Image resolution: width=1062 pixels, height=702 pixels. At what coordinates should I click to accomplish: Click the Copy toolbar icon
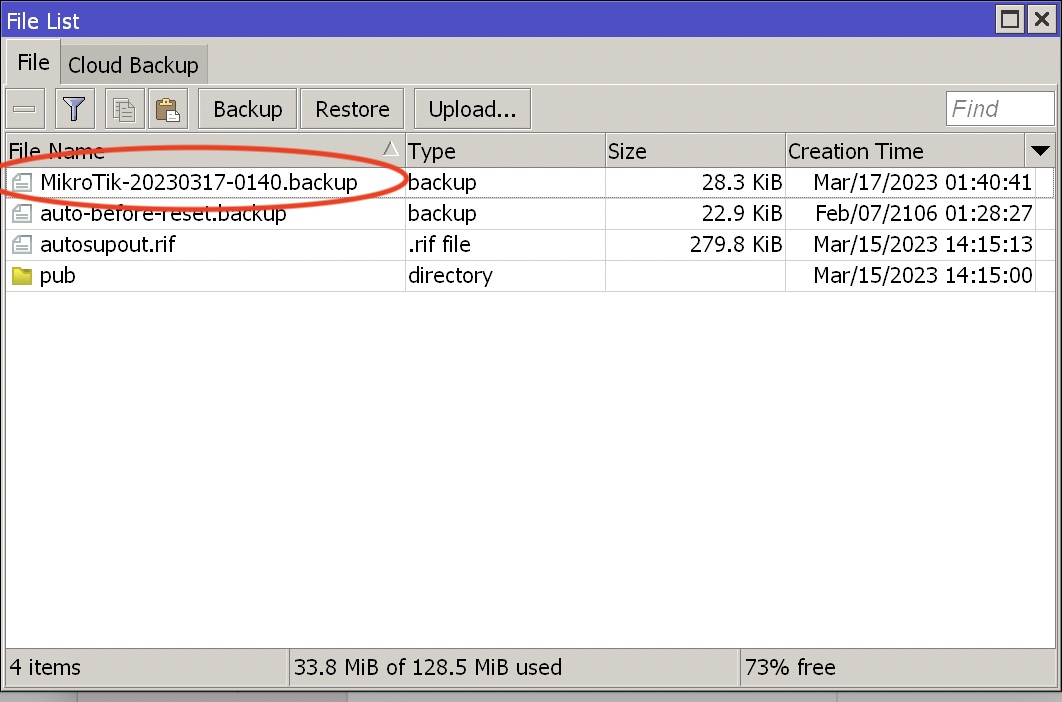[125, 108]
